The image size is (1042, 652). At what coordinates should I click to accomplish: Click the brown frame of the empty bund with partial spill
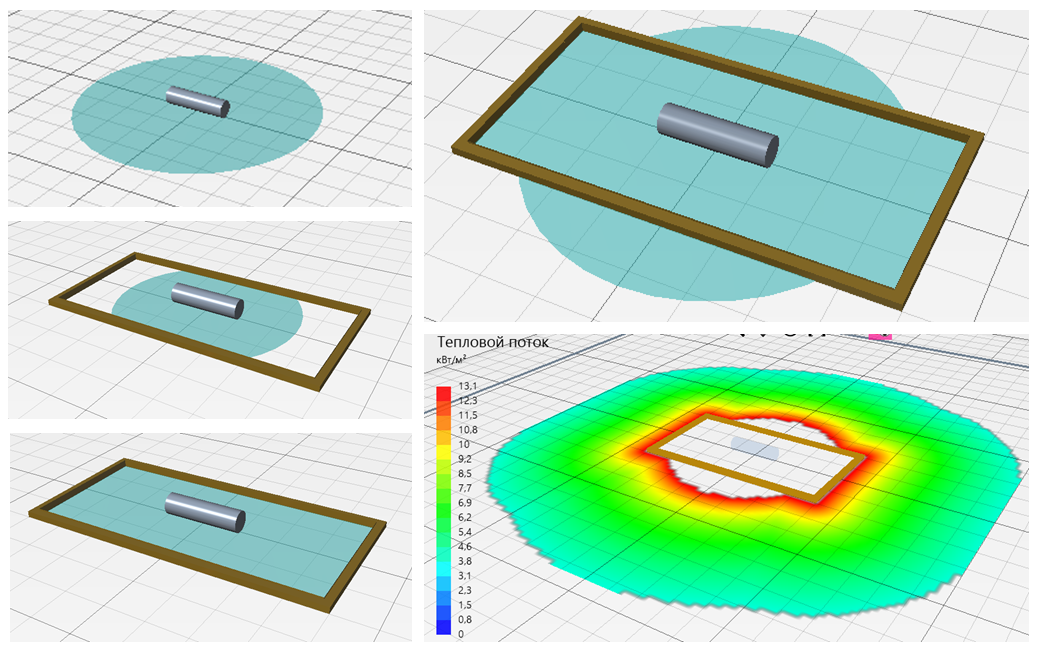[x=209, y=320]
